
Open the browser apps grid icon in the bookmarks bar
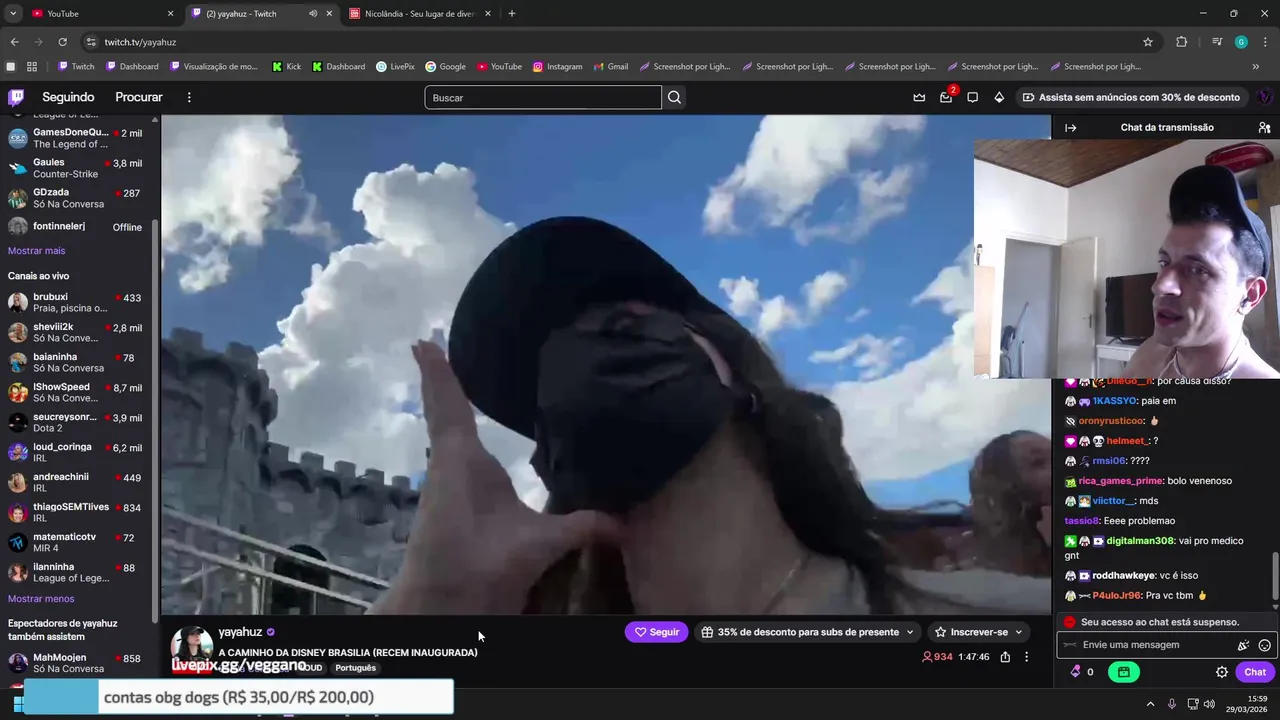click(x=32, y=67)
